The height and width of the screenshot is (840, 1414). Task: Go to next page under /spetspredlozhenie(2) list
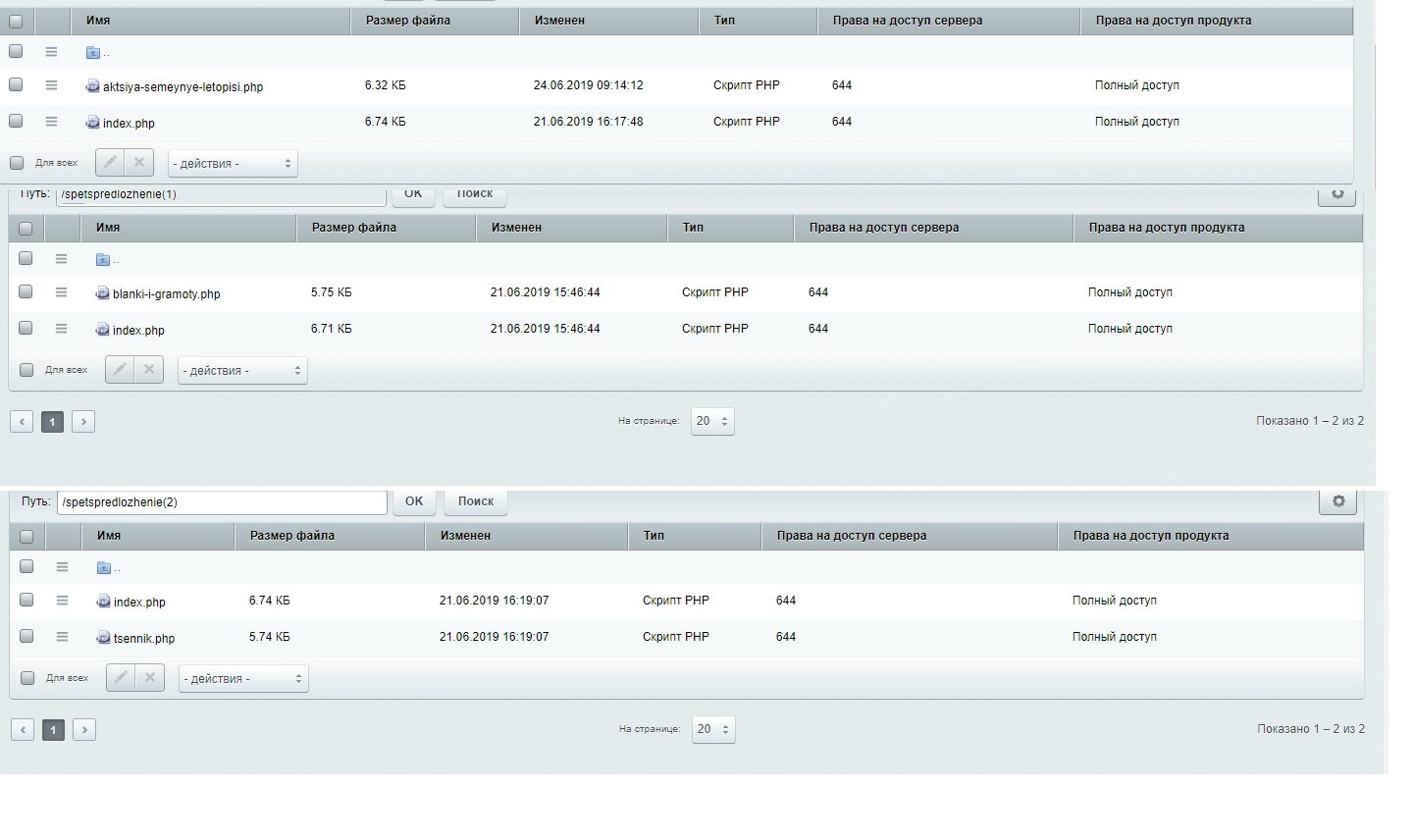tap(84, 729)
